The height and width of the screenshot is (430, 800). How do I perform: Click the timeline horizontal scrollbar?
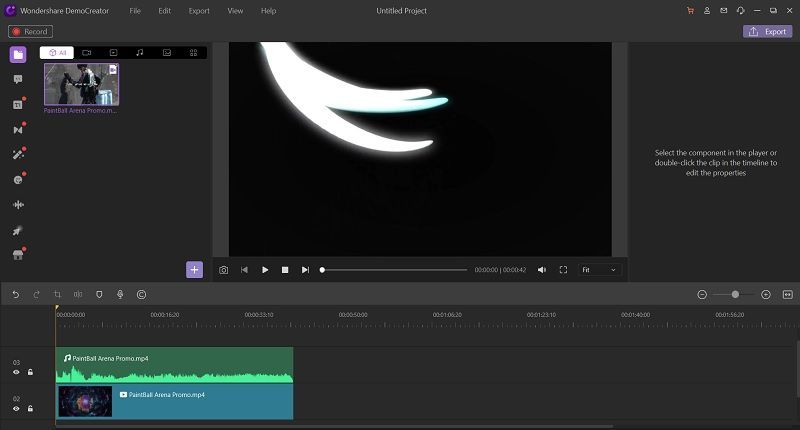[x=334, y=426]
